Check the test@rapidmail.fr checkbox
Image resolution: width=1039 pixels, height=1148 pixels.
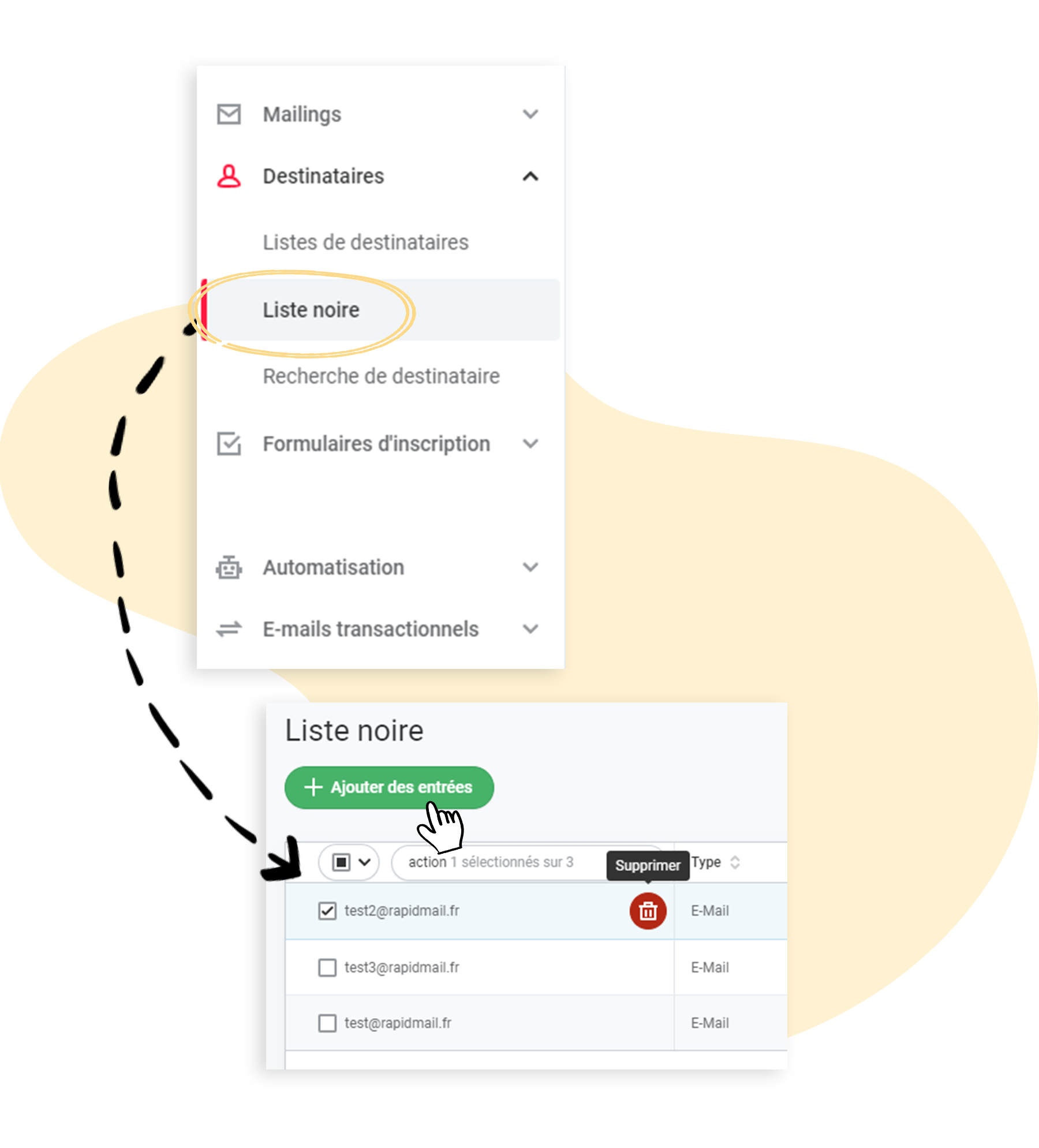(x=327, y=1023)
